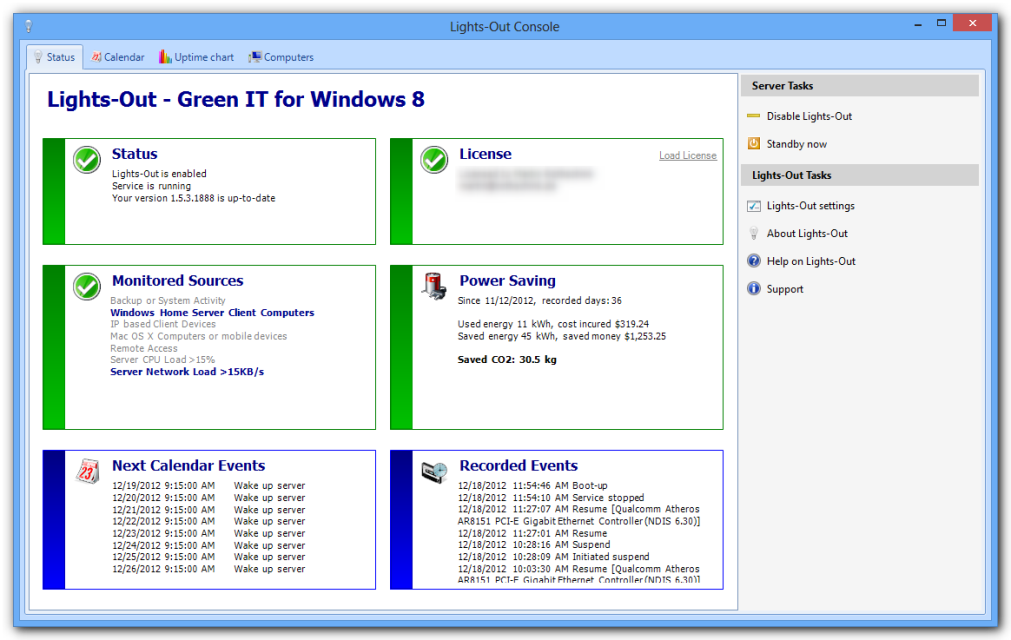
Task: Open About Lights-Out
Action: click(x=807, y=233)
